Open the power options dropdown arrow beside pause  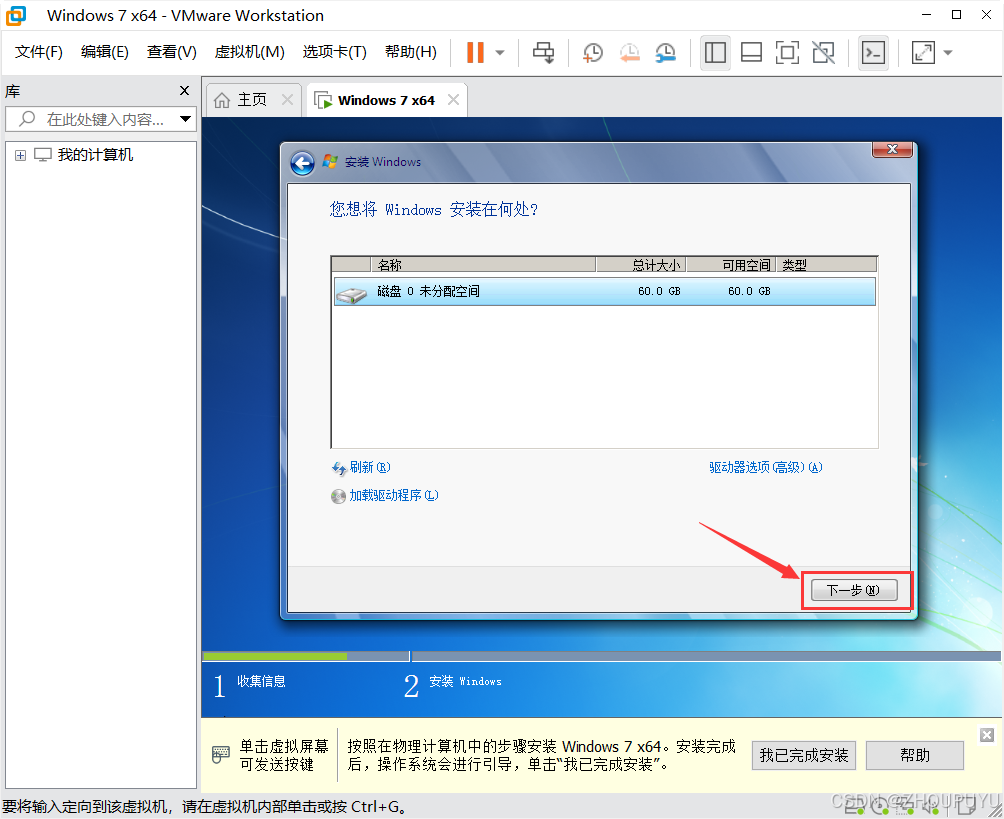click(x=500, y=53)
